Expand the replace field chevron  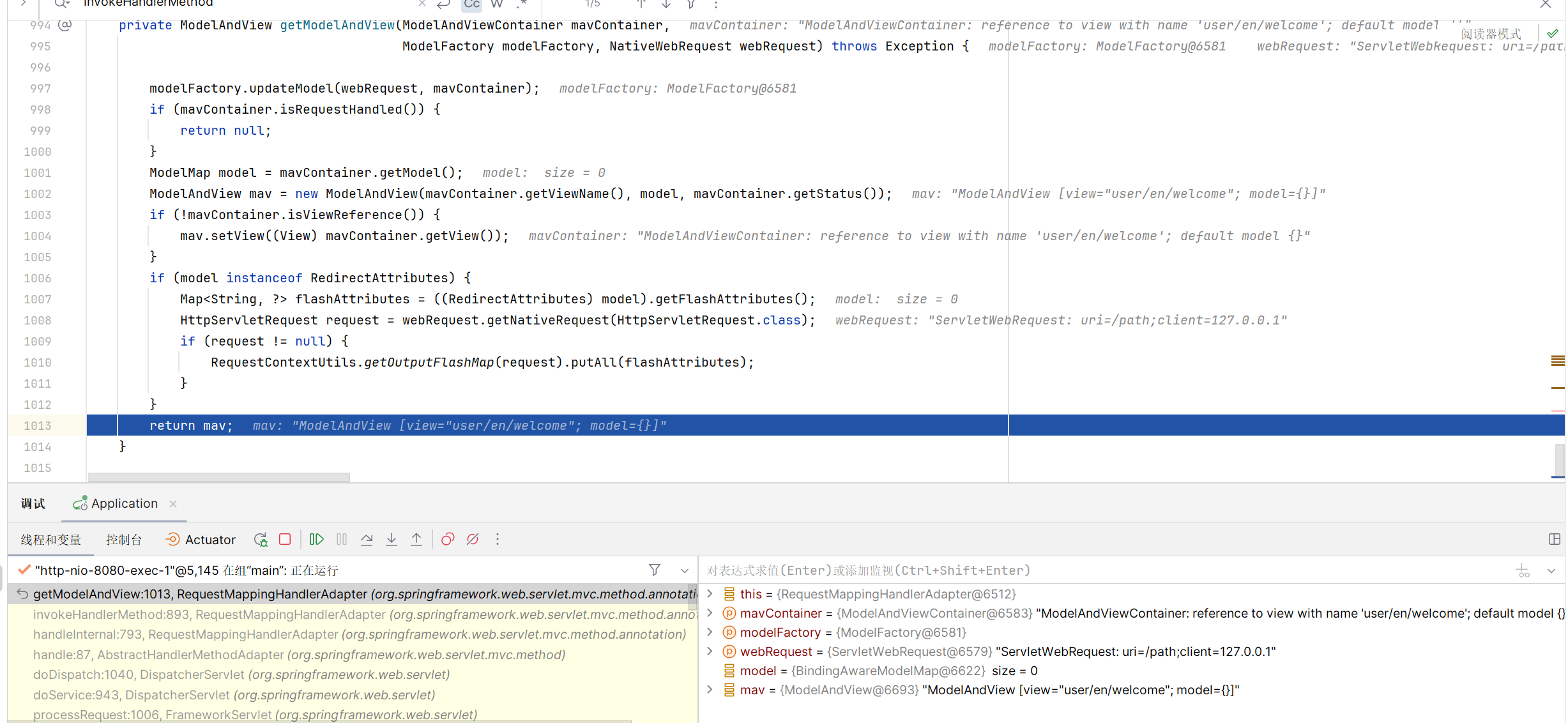pyautogui.click(x=23, y=4)
